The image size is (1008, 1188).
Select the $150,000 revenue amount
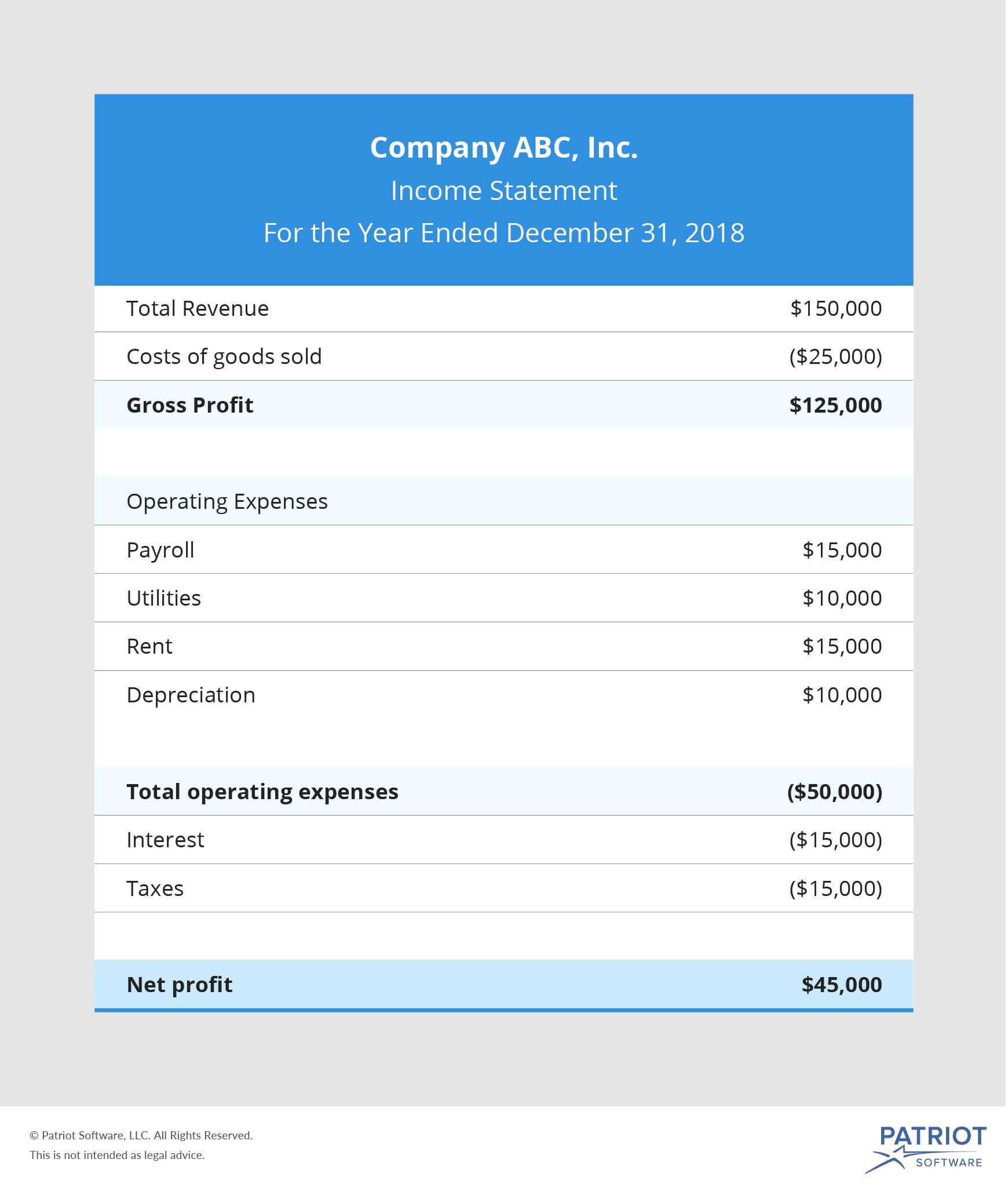pos(835,308)
